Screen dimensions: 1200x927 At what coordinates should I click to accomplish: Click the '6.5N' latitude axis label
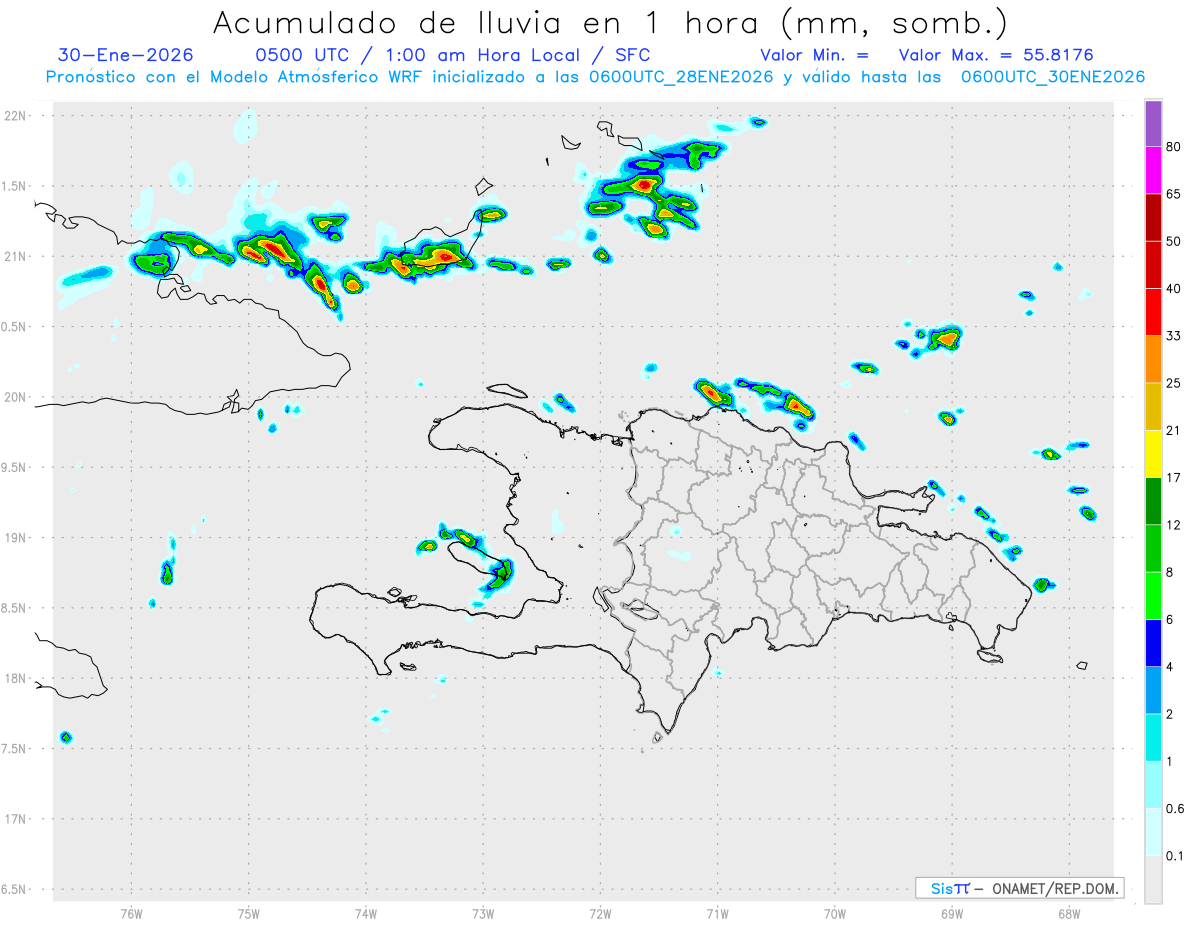pos(15,889)
